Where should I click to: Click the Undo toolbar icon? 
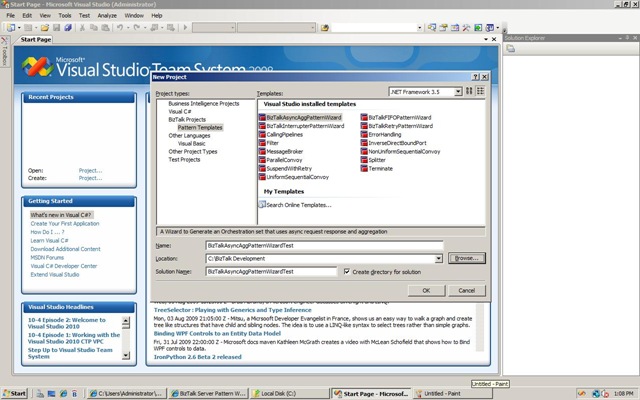pos(120,27)
